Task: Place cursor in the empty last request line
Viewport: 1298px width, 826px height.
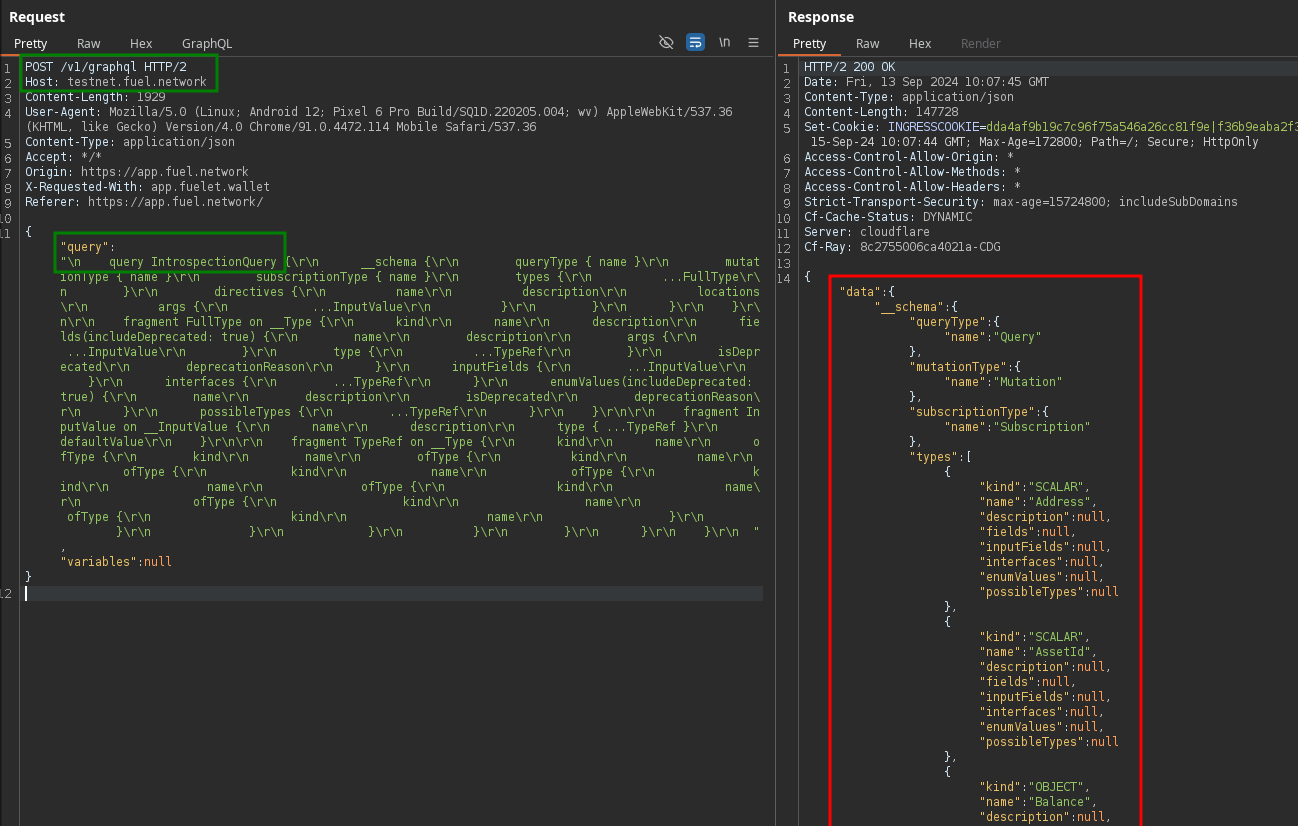Action: click(394, 593)
